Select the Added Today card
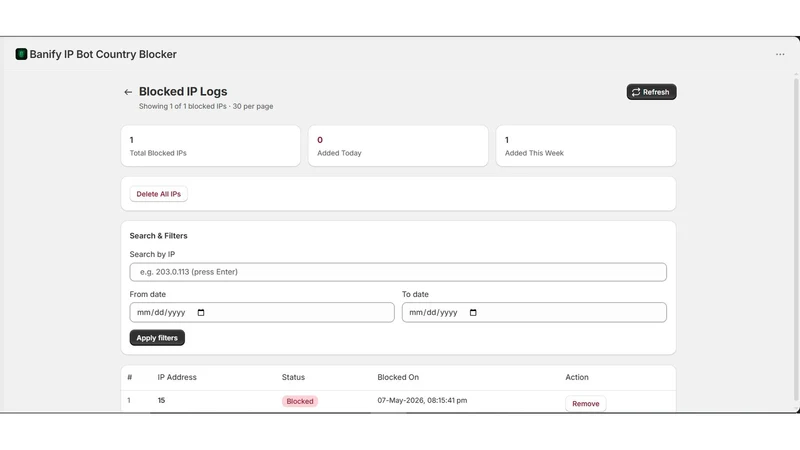 click(x=398, y=146)
